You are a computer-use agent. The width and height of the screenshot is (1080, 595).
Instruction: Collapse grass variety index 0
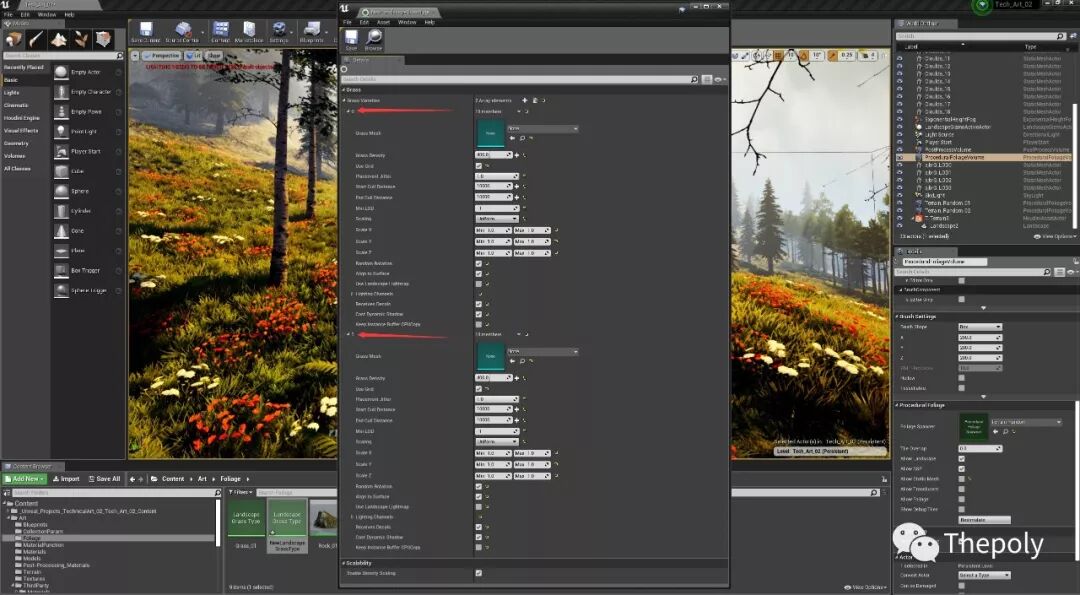tap(349, 111)
